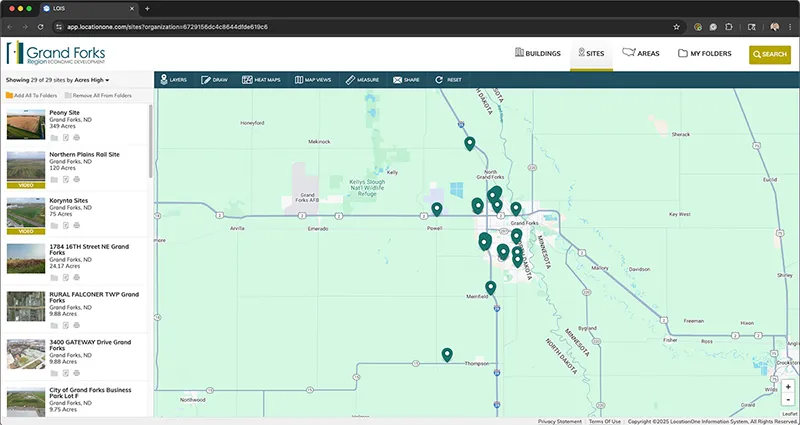Image resolution: width=800 pixels, height=425 pixels.
Task: Click the print icon under Peony Site
Action: 77,138
